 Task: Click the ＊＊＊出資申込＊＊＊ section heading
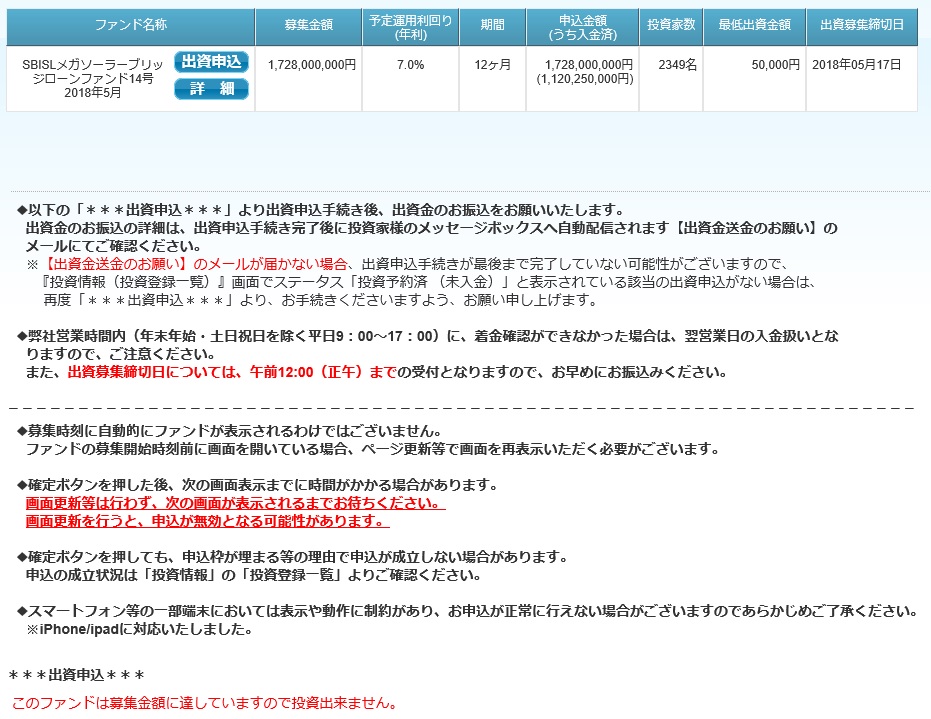(77, 675)
